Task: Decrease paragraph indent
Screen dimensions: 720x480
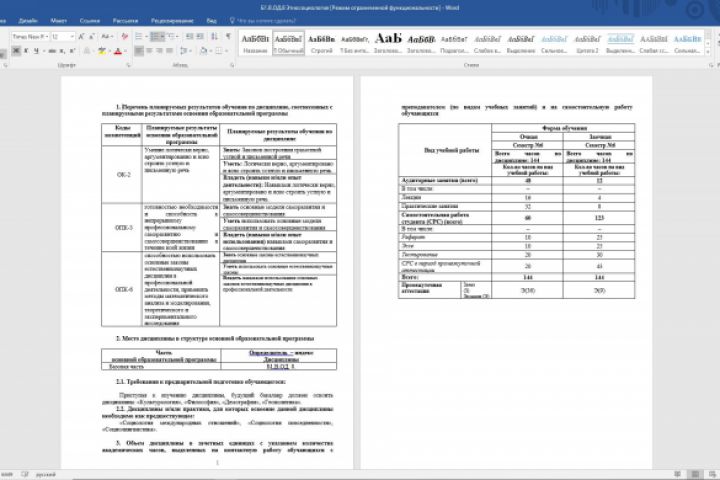Action: pyautogui.click(x=190, y=36)
